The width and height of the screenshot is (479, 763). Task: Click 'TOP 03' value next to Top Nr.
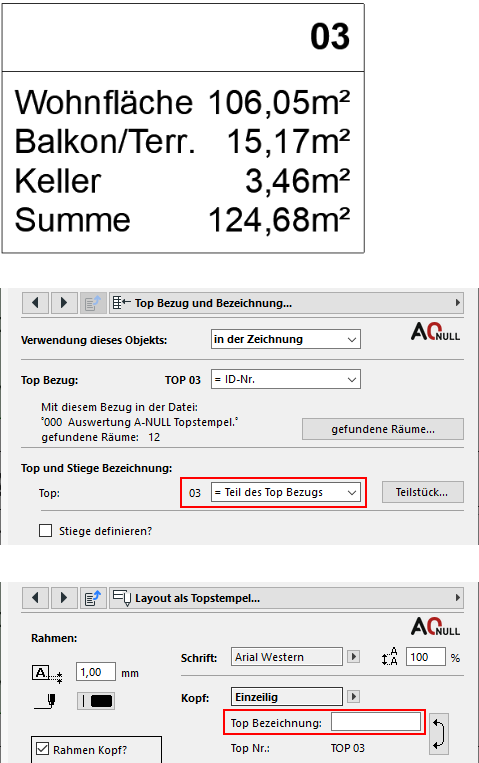pyautogui.click(x=348, y=748)
